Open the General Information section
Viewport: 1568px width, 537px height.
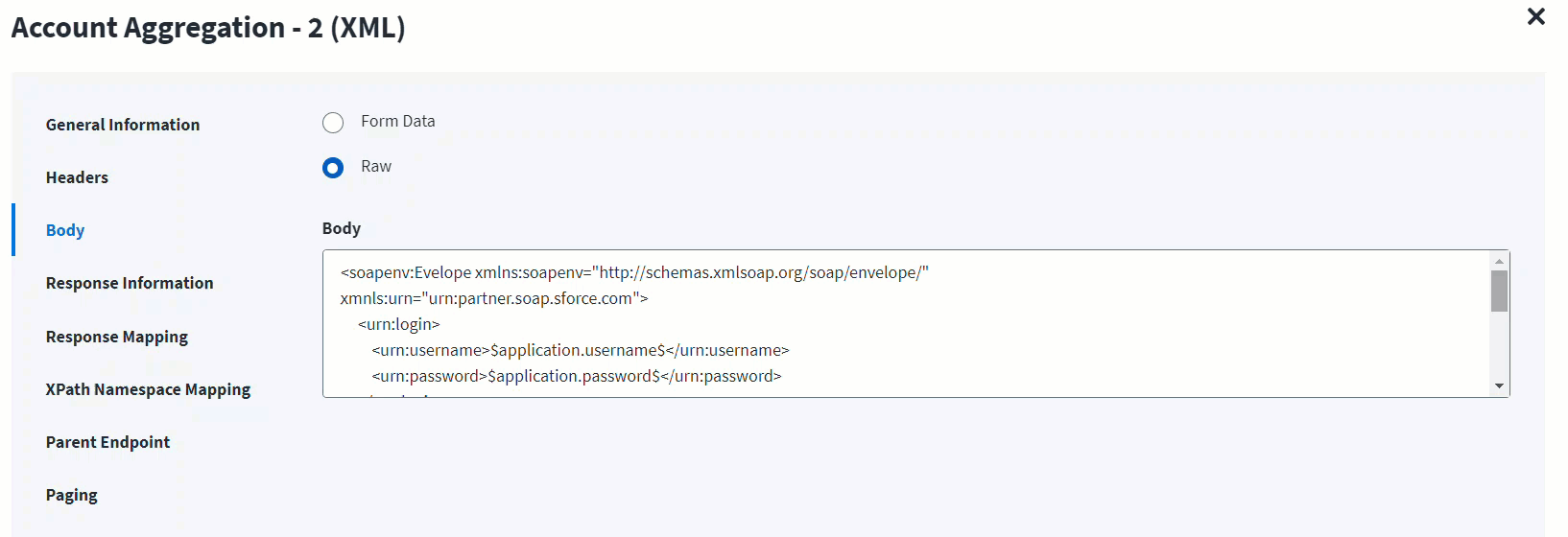pyautogui.click(x=123, y=125)
